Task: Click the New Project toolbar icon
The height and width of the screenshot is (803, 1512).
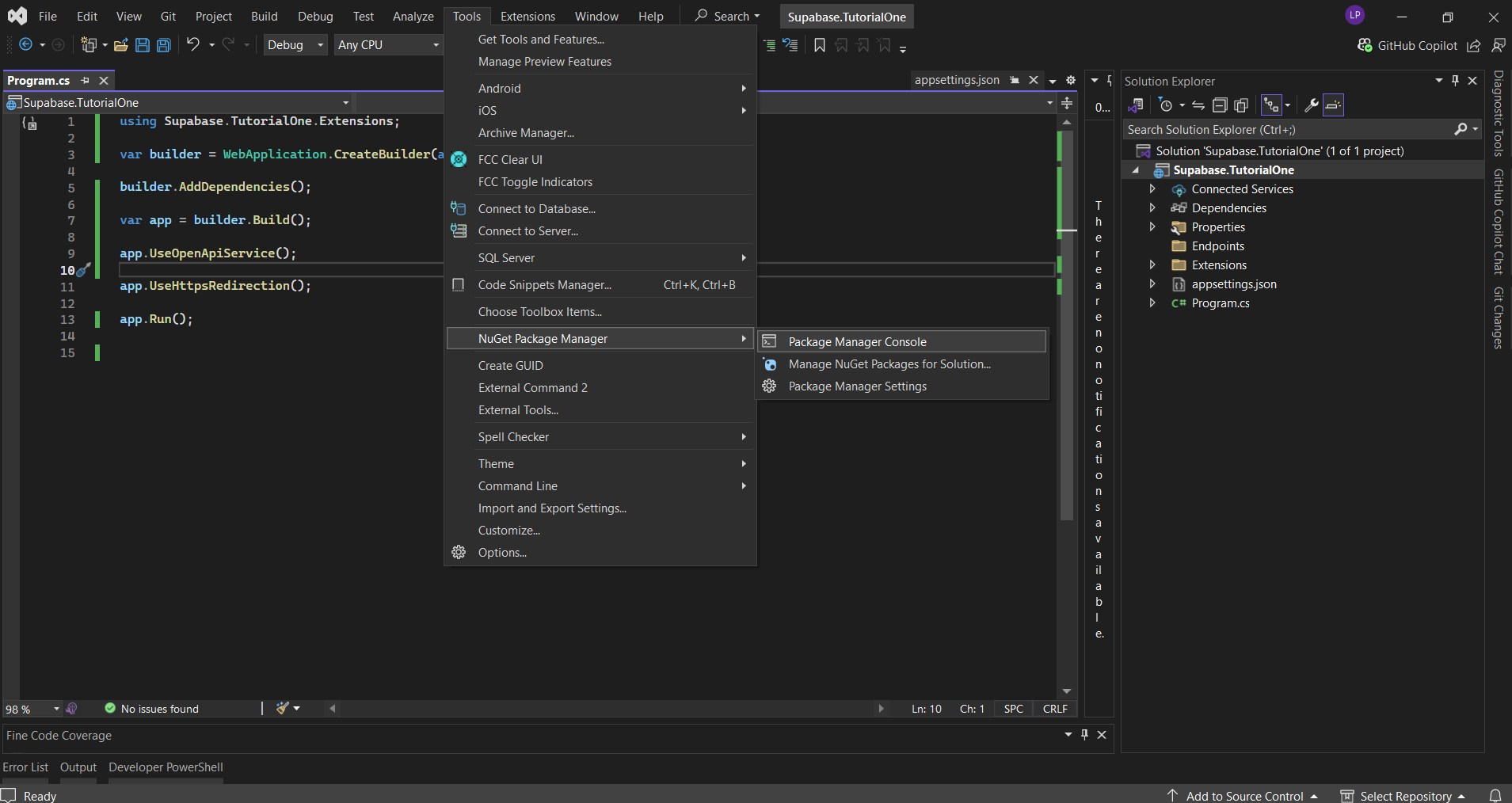Action: pos(89,45)
